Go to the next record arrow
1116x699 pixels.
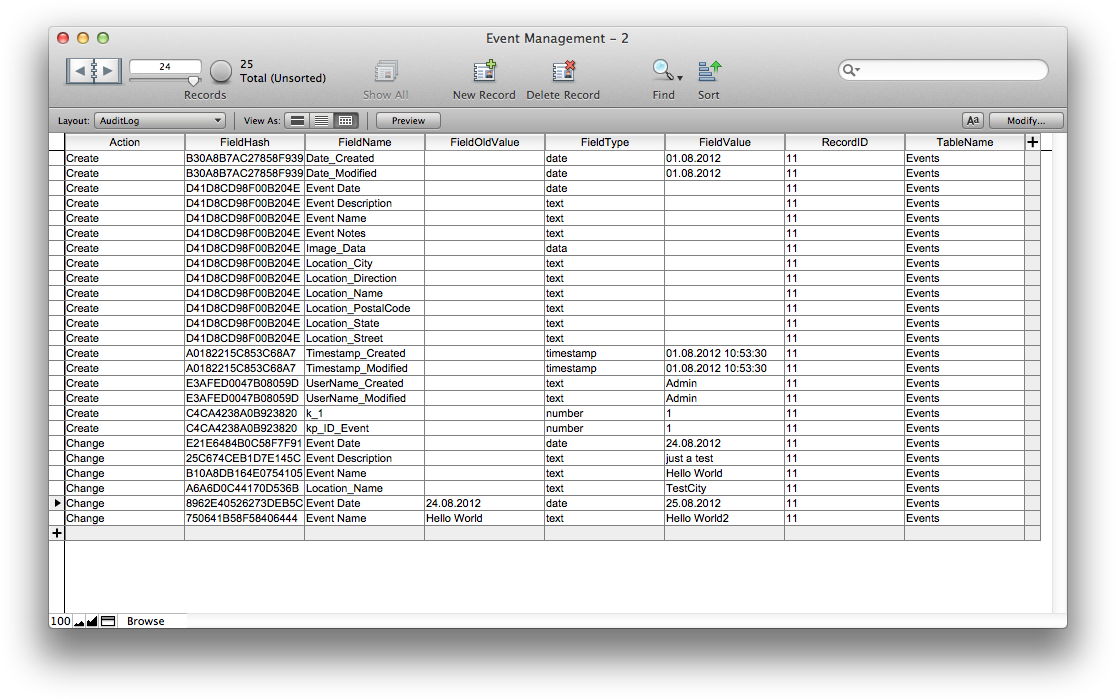pyautogui.click(x=108, y=70)
